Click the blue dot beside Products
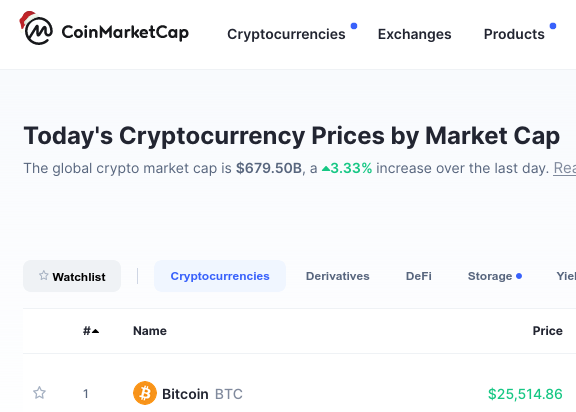The height and width of the screenshot is (412, 576). coord(553,26)
